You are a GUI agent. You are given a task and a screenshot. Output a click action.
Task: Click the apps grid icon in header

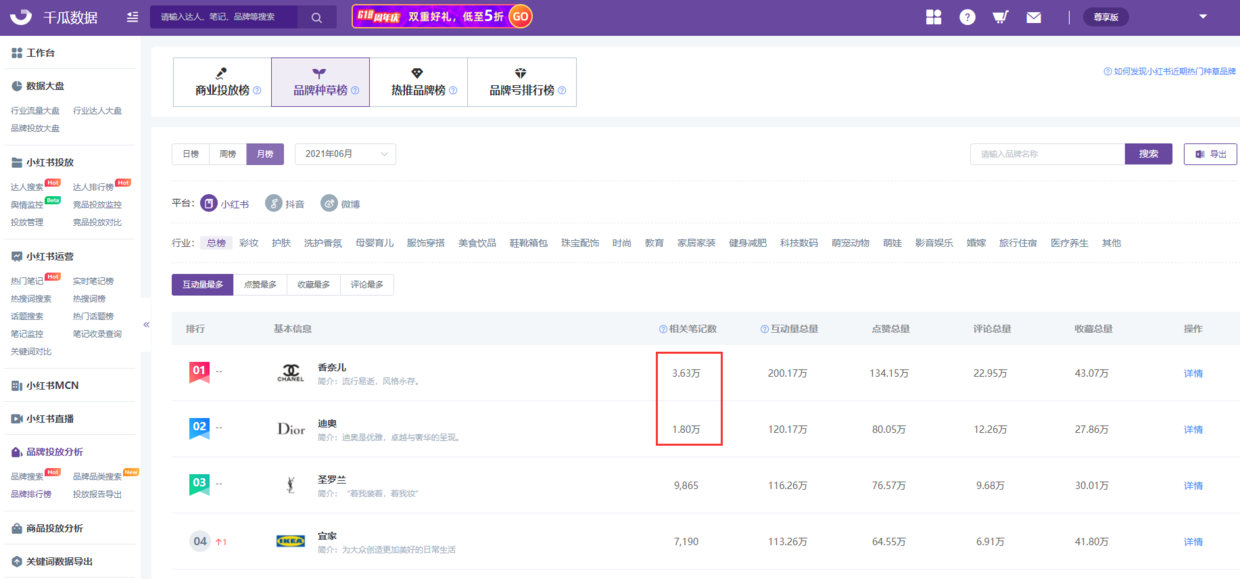tap(933, 17)
